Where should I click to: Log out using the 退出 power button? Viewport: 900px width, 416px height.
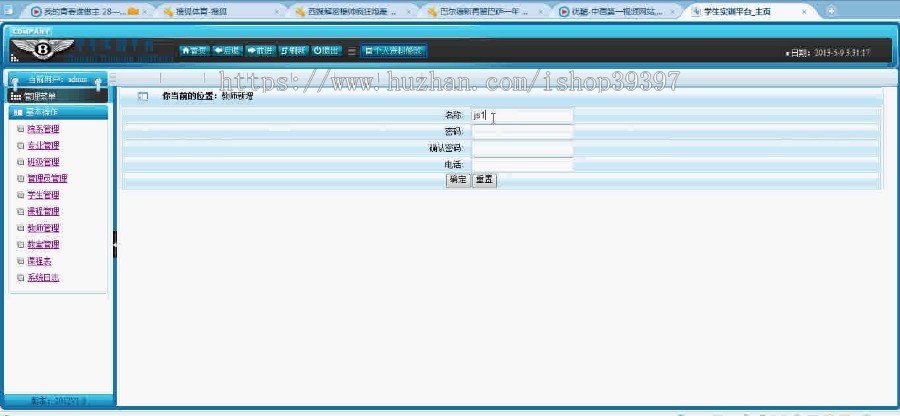[326, 50]
